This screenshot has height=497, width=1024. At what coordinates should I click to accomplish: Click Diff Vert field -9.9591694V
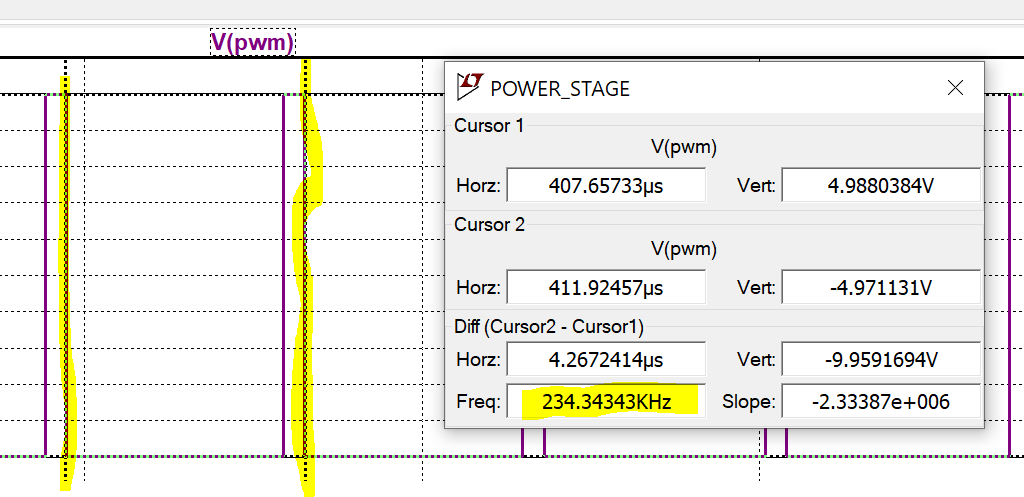pos(881,359)
